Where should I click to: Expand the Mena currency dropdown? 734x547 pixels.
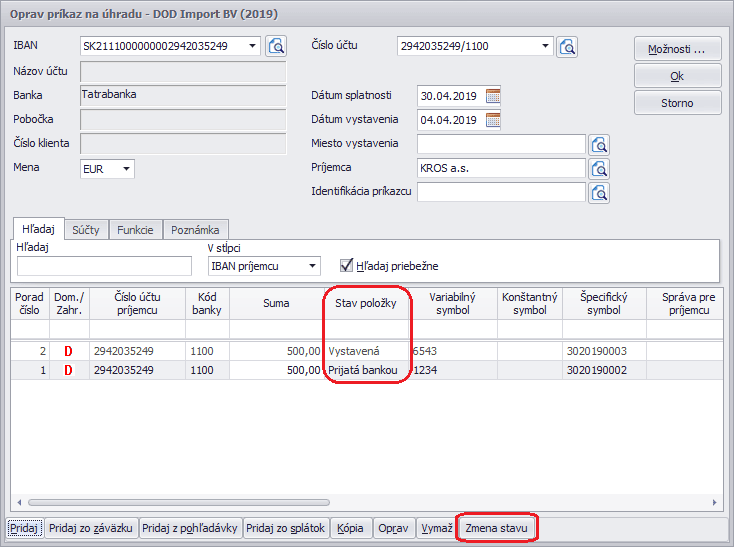coord(126,169)
